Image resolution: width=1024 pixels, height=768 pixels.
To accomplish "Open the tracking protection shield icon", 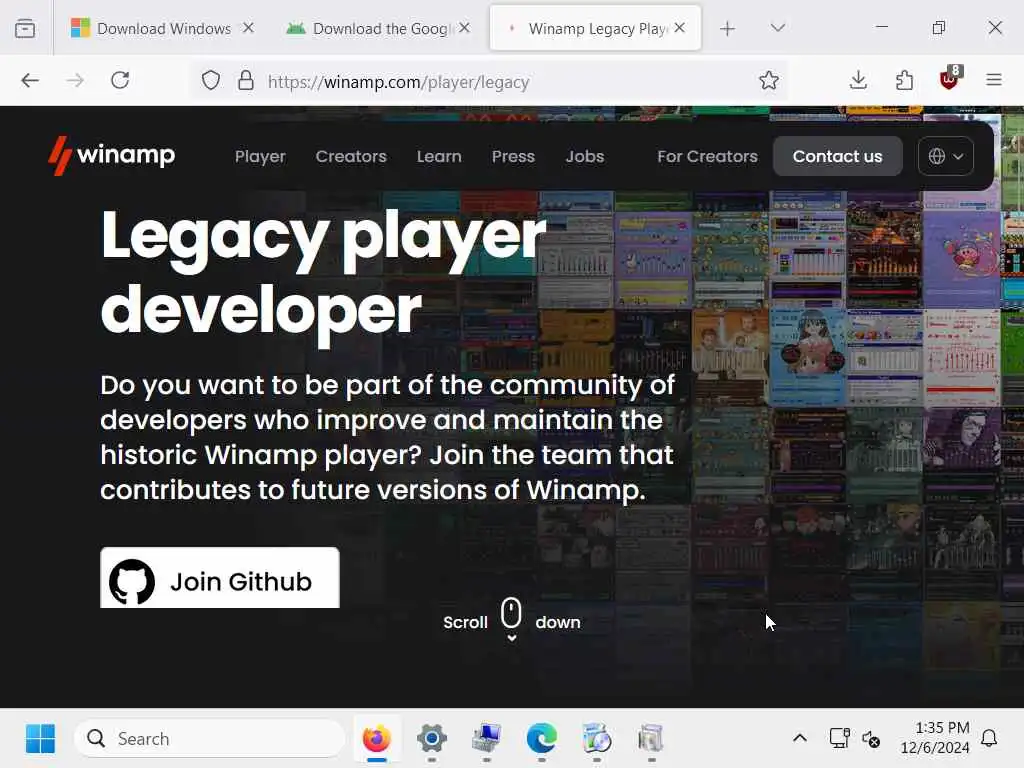I will (x=210, y=81).
